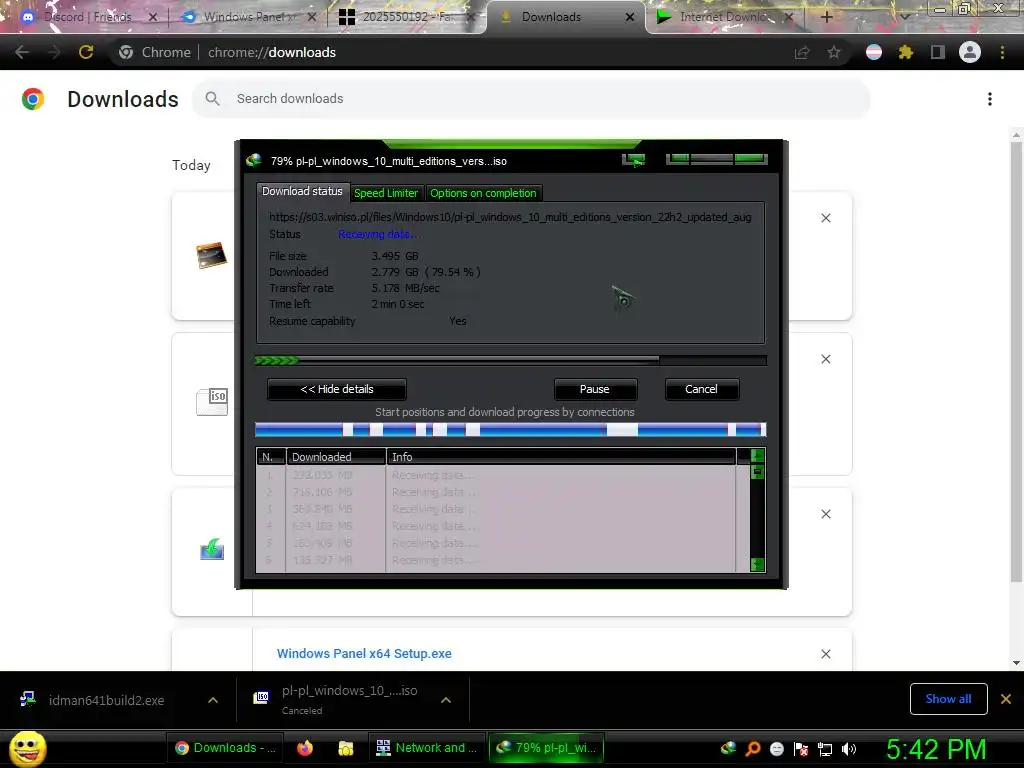Switch to Windows Panel browser tab
The width and height of the screenshot is (1024, 768).
[x=248, y=17]
